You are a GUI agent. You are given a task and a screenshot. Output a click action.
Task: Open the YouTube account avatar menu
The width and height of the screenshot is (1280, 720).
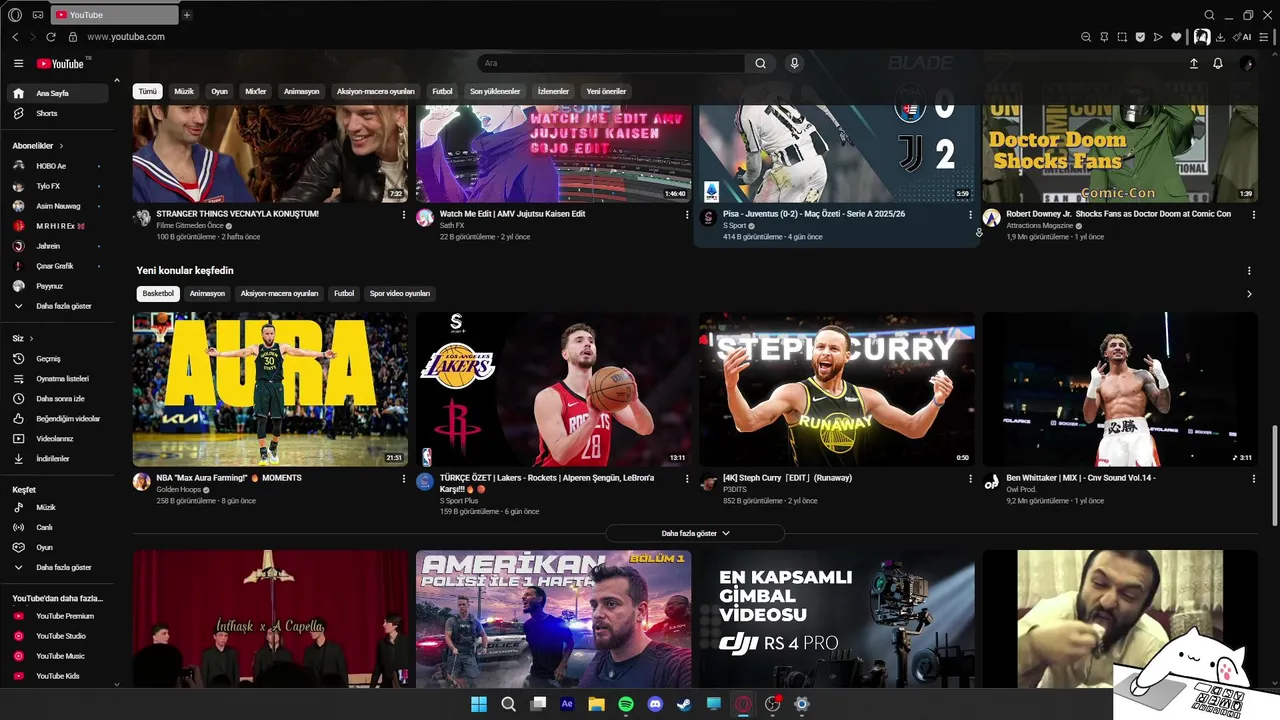(1246, 63)
